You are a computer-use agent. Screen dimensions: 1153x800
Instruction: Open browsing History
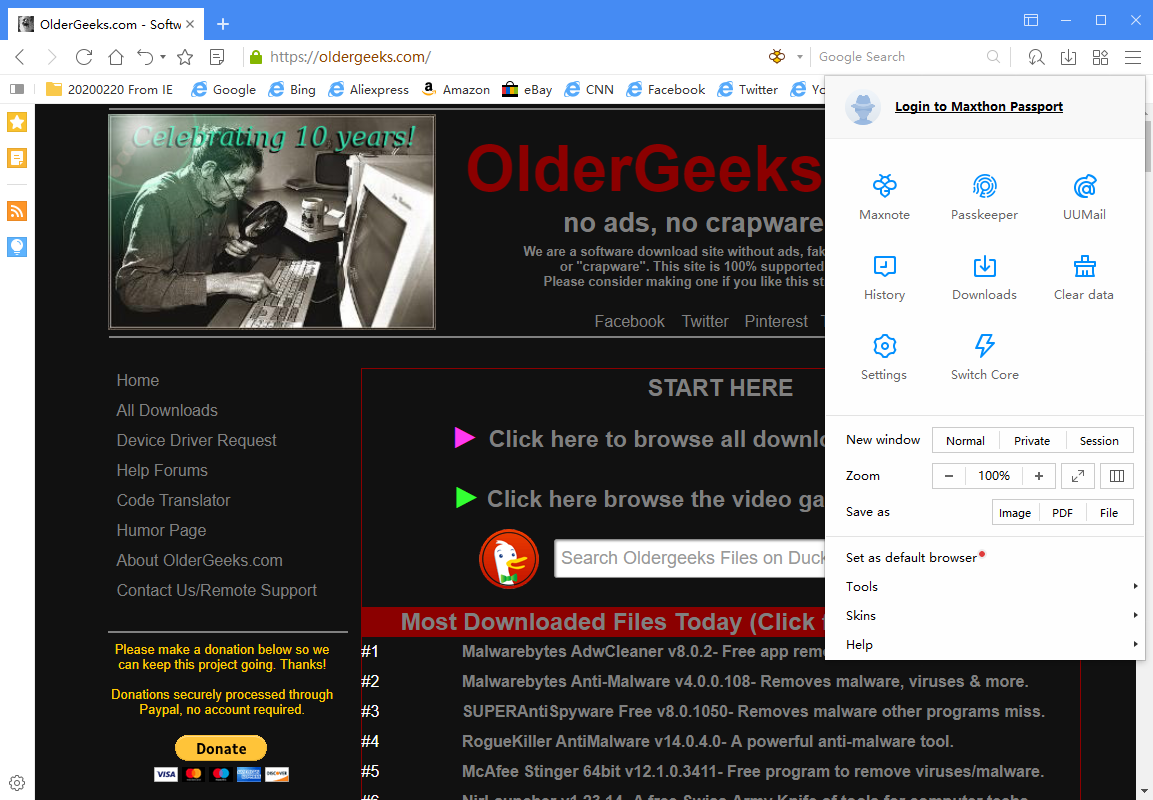point(884,277)
